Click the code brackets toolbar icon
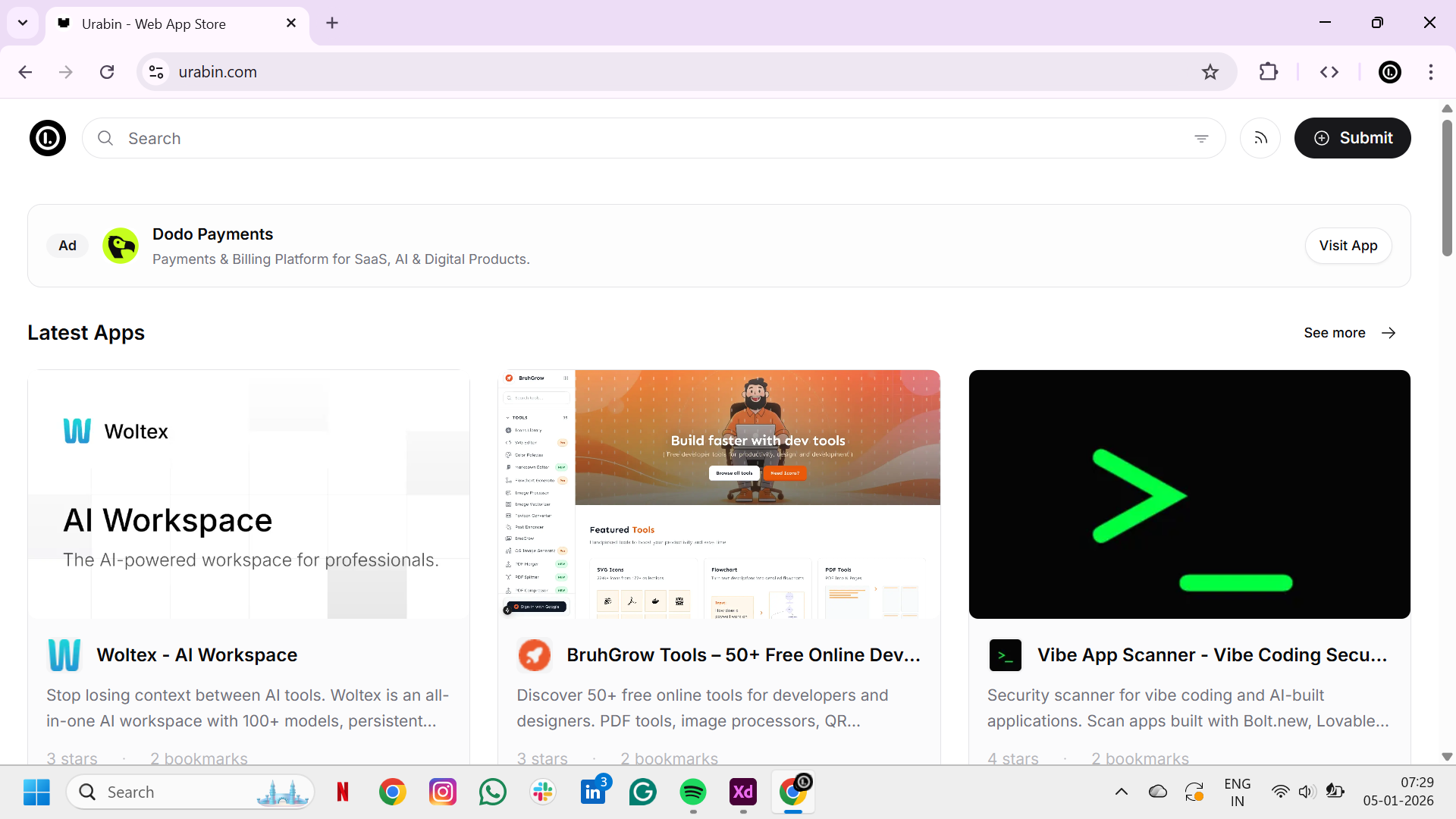Image resolution: width=1456 pixels, height=819 pixels. tap(1329, 72)
